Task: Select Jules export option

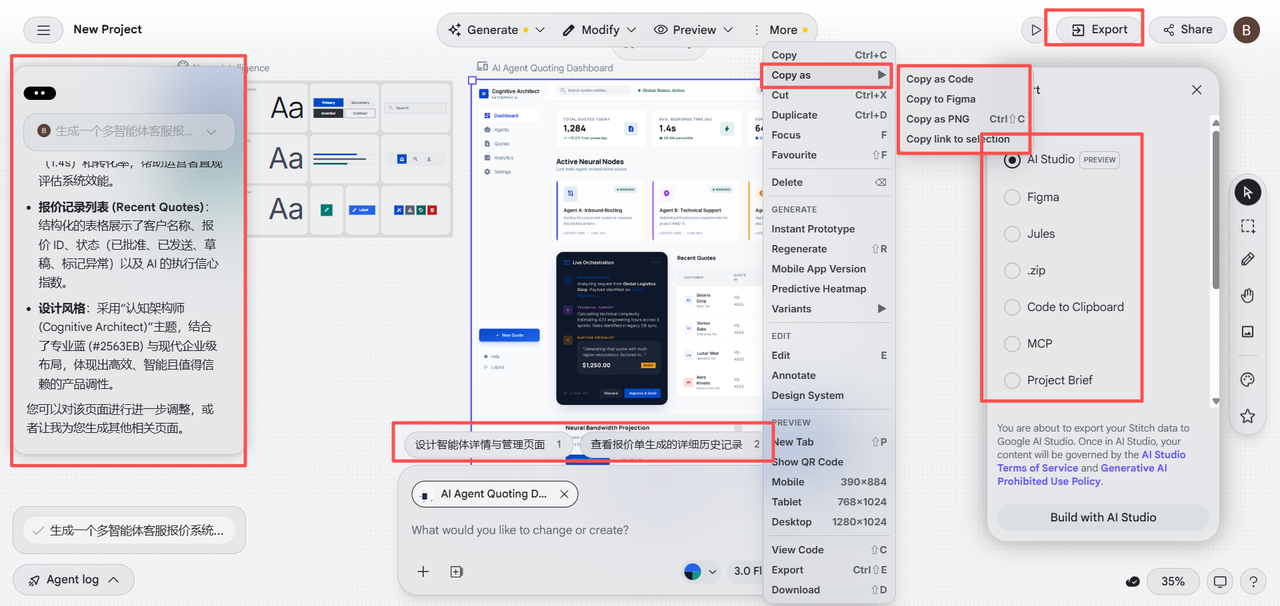Action: point(1012,234)
